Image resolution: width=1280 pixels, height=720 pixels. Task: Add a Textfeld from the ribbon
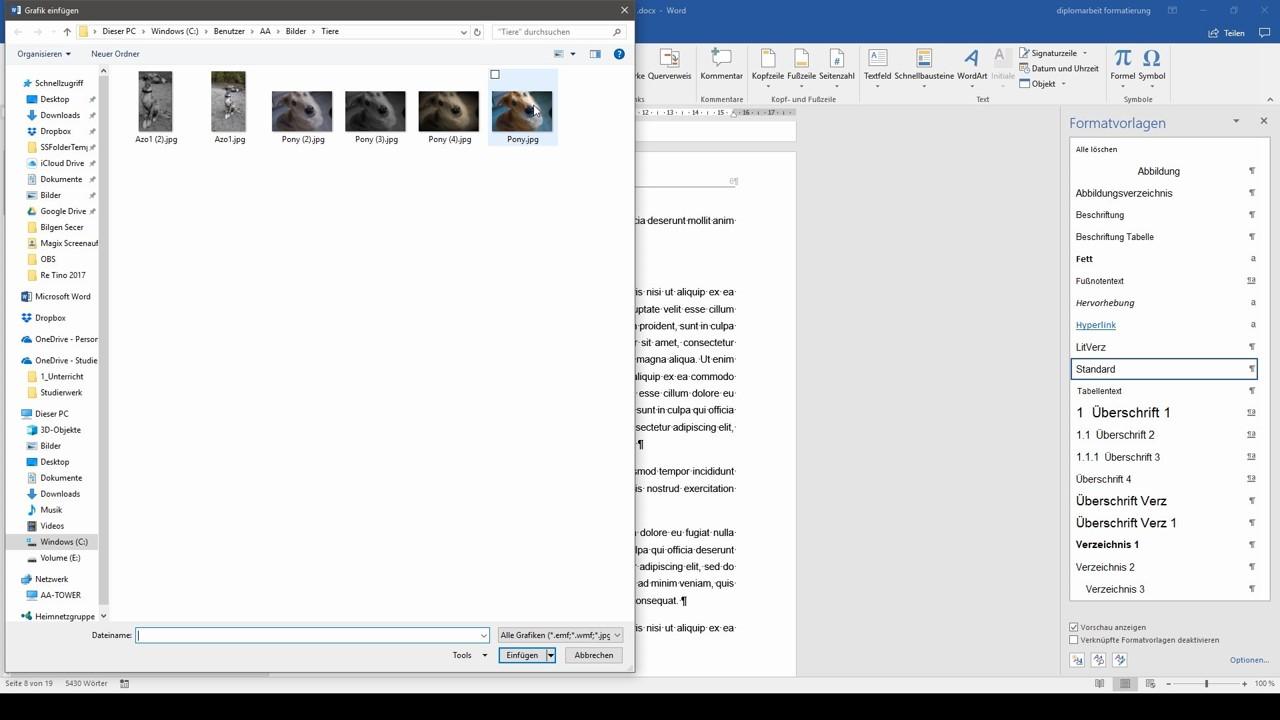[877, 63]
